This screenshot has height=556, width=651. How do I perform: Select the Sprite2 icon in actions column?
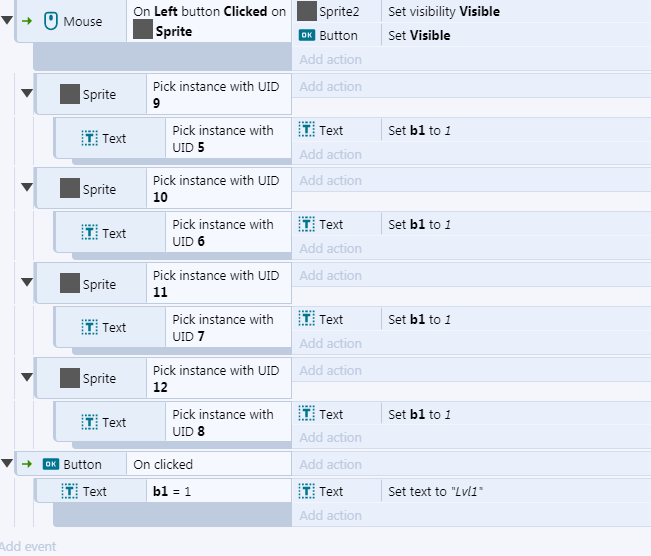click(x=307, y=11)
